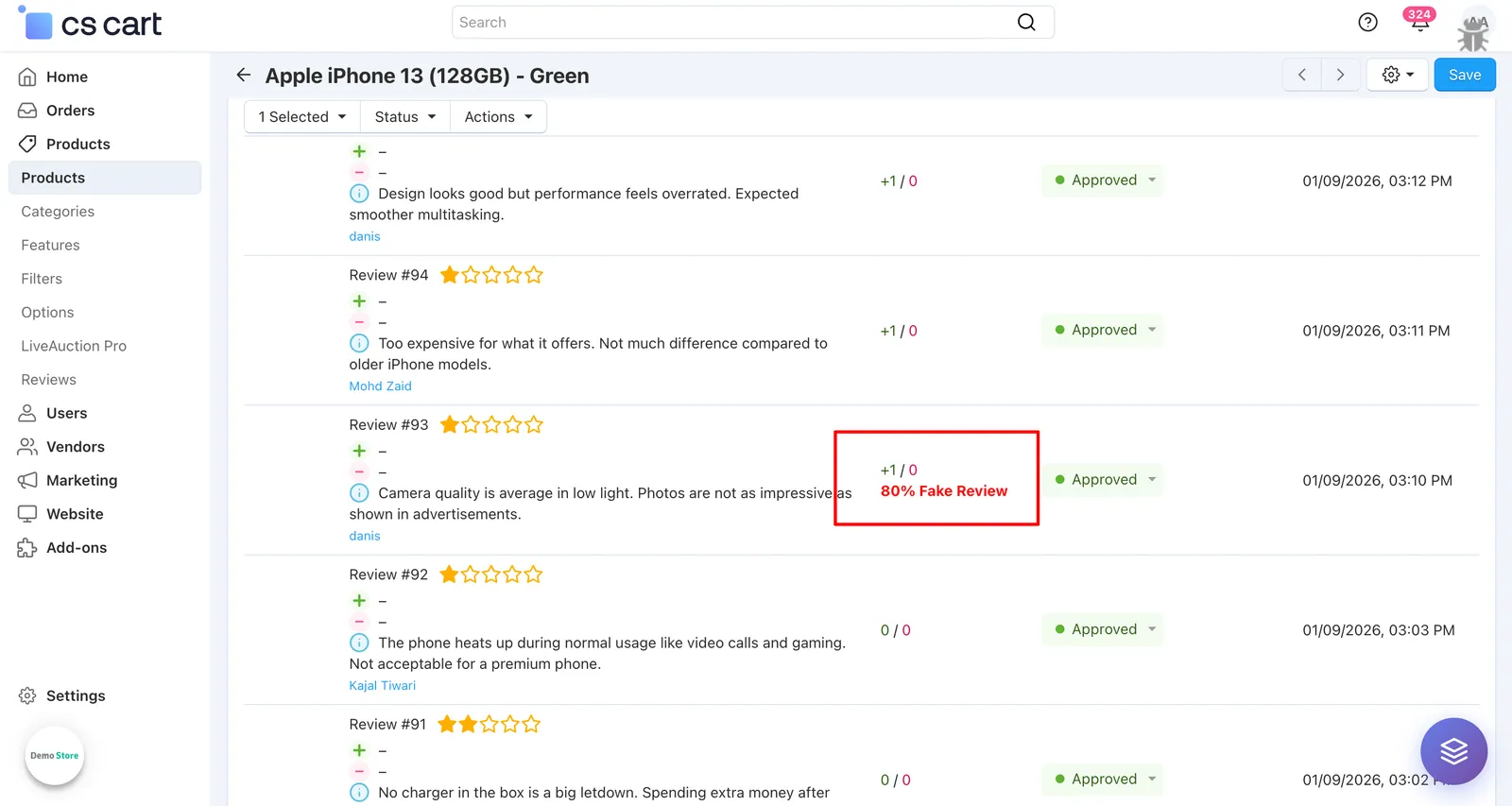Click Demo Store round button
Screen dimensions: 1512x806
55,755
